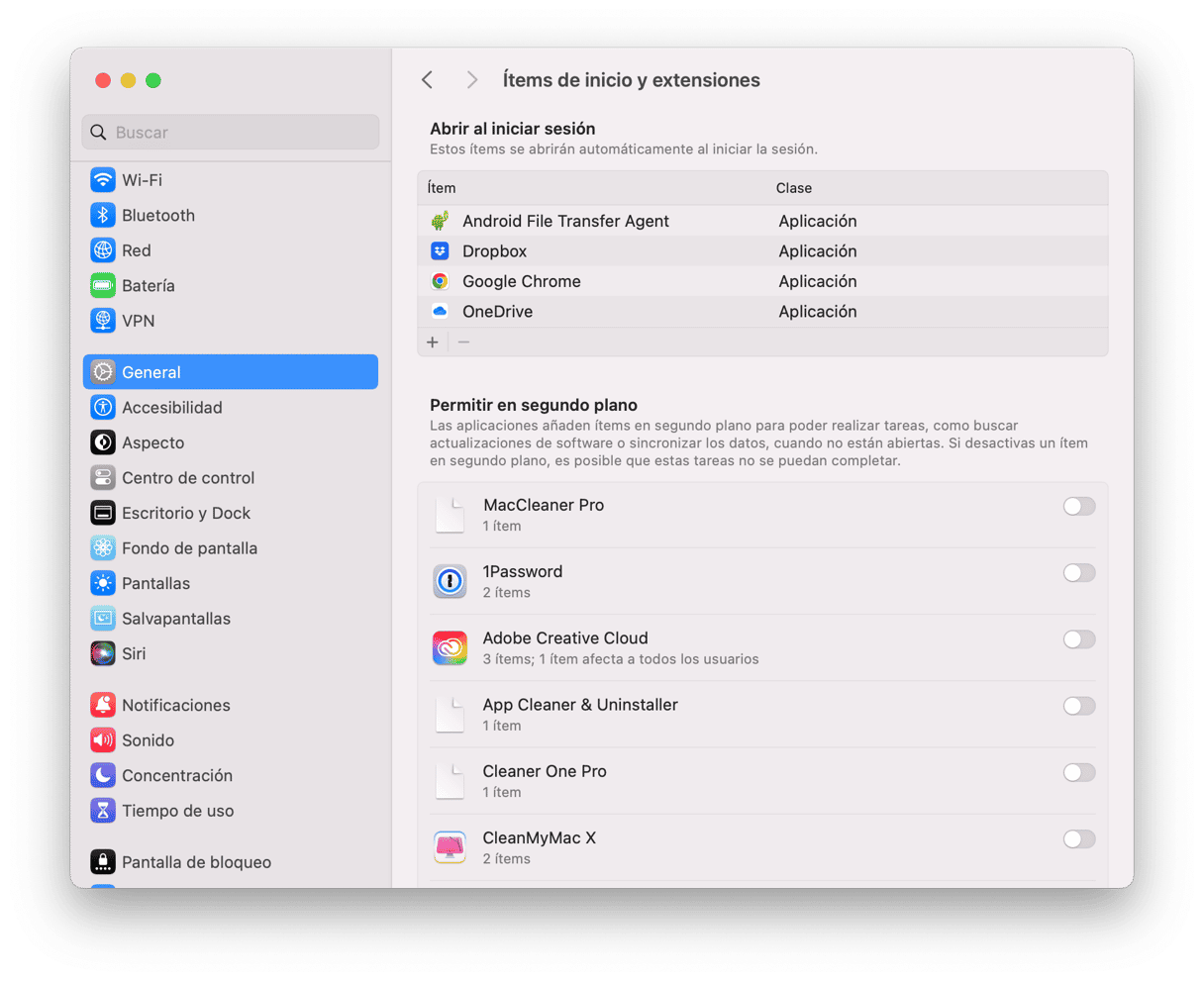The height and width of the screenshot is (981, 1204).
Task: Enable MacCleaner Pro background toggle
Action: [1078, 507]
